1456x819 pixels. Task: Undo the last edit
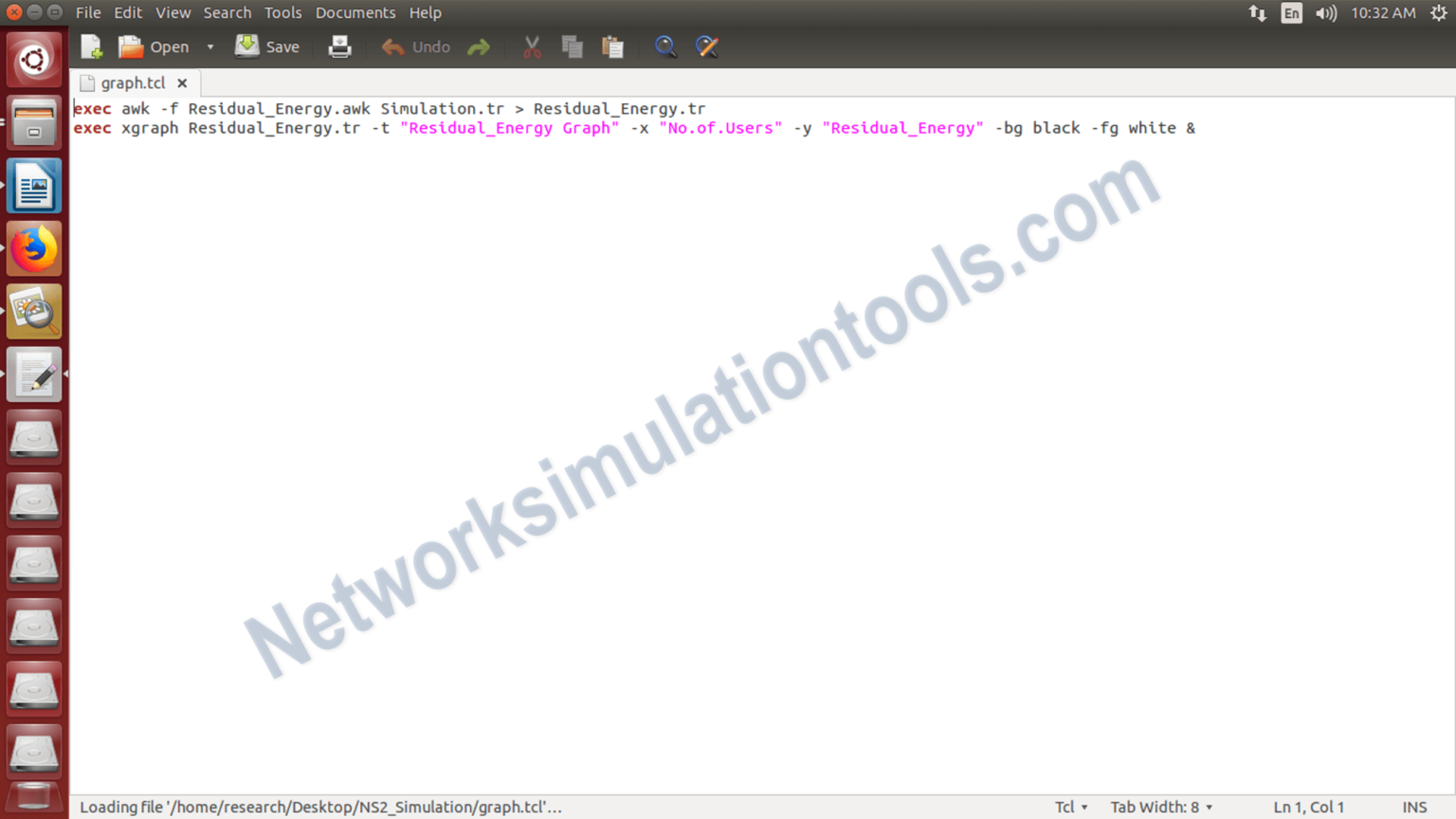pyautogui.click(x=415, y=45)
